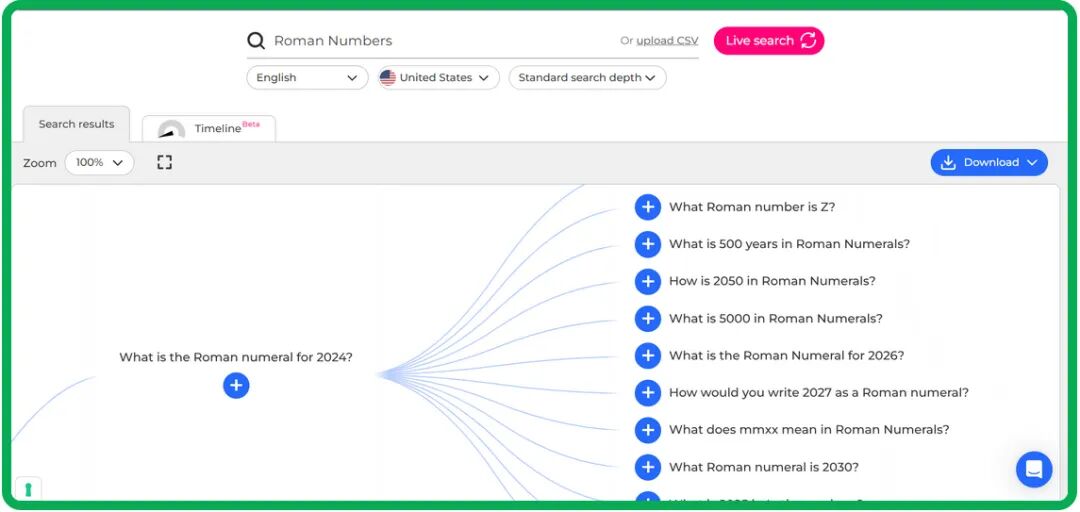Screen dimensions: 1080x512
Task: Switch to the Search results tab
Action: point(76,125)
